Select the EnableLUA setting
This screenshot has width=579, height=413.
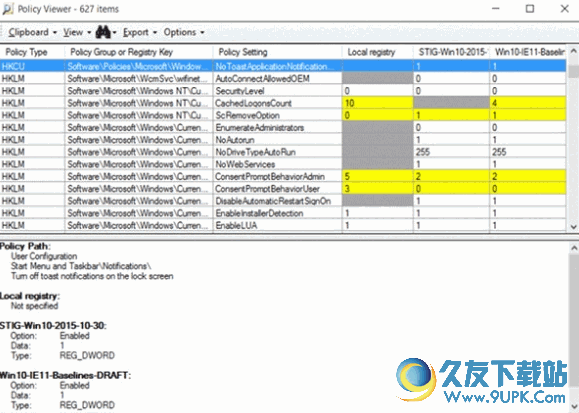tap(236, 225)
